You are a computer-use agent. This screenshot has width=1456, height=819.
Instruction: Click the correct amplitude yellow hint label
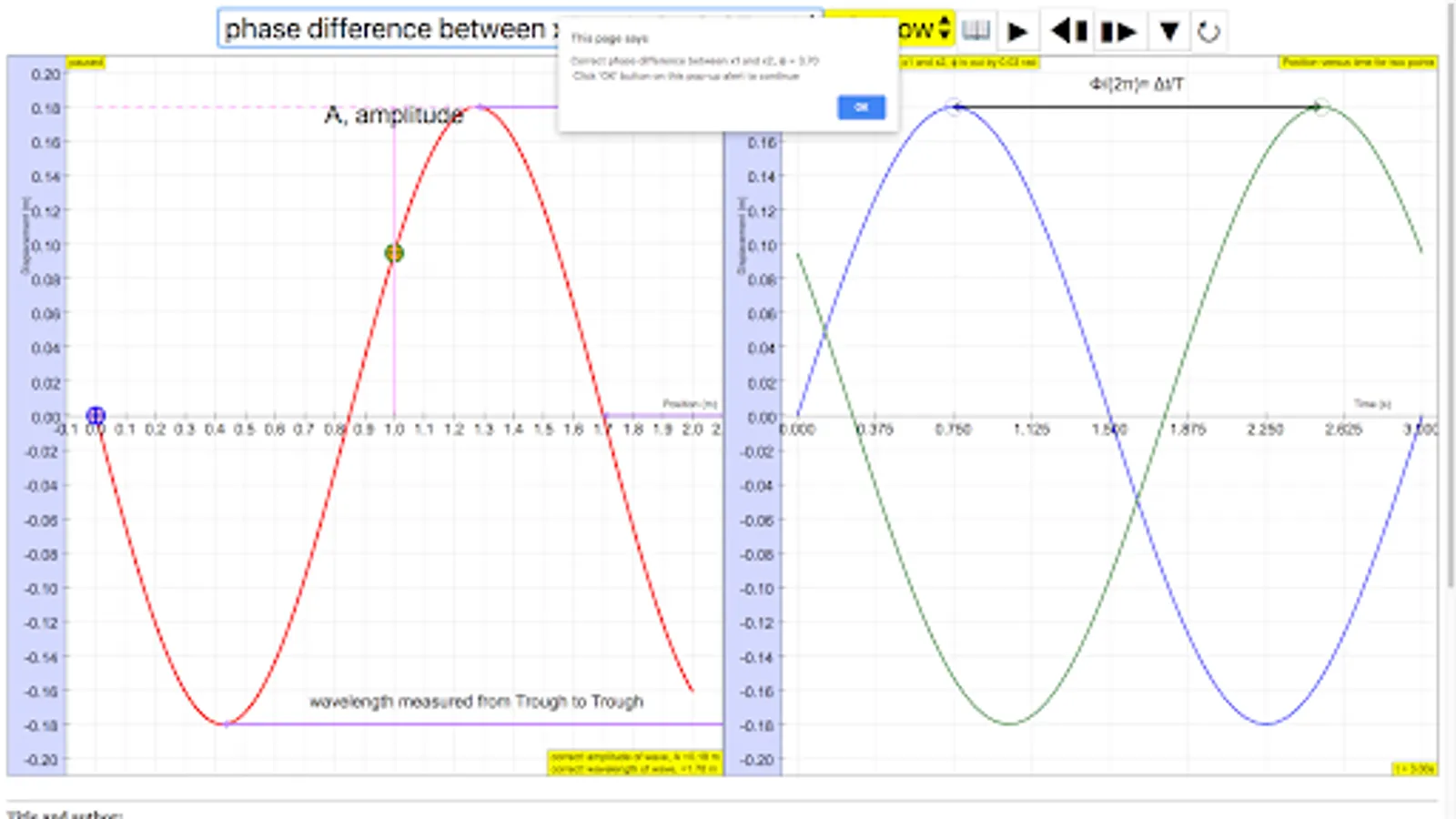pyautogui.click(x=634, y=756)
